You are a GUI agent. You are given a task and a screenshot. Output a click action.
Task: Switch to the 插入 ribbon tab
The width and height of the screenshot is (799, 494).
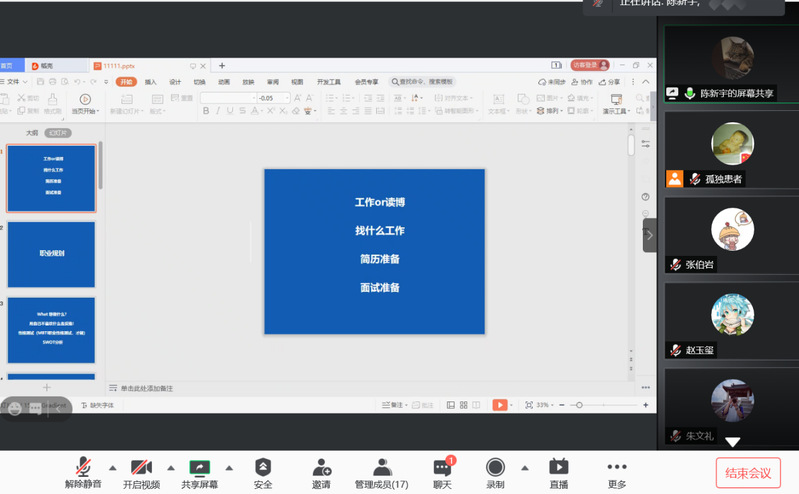(x=151, y=82)
